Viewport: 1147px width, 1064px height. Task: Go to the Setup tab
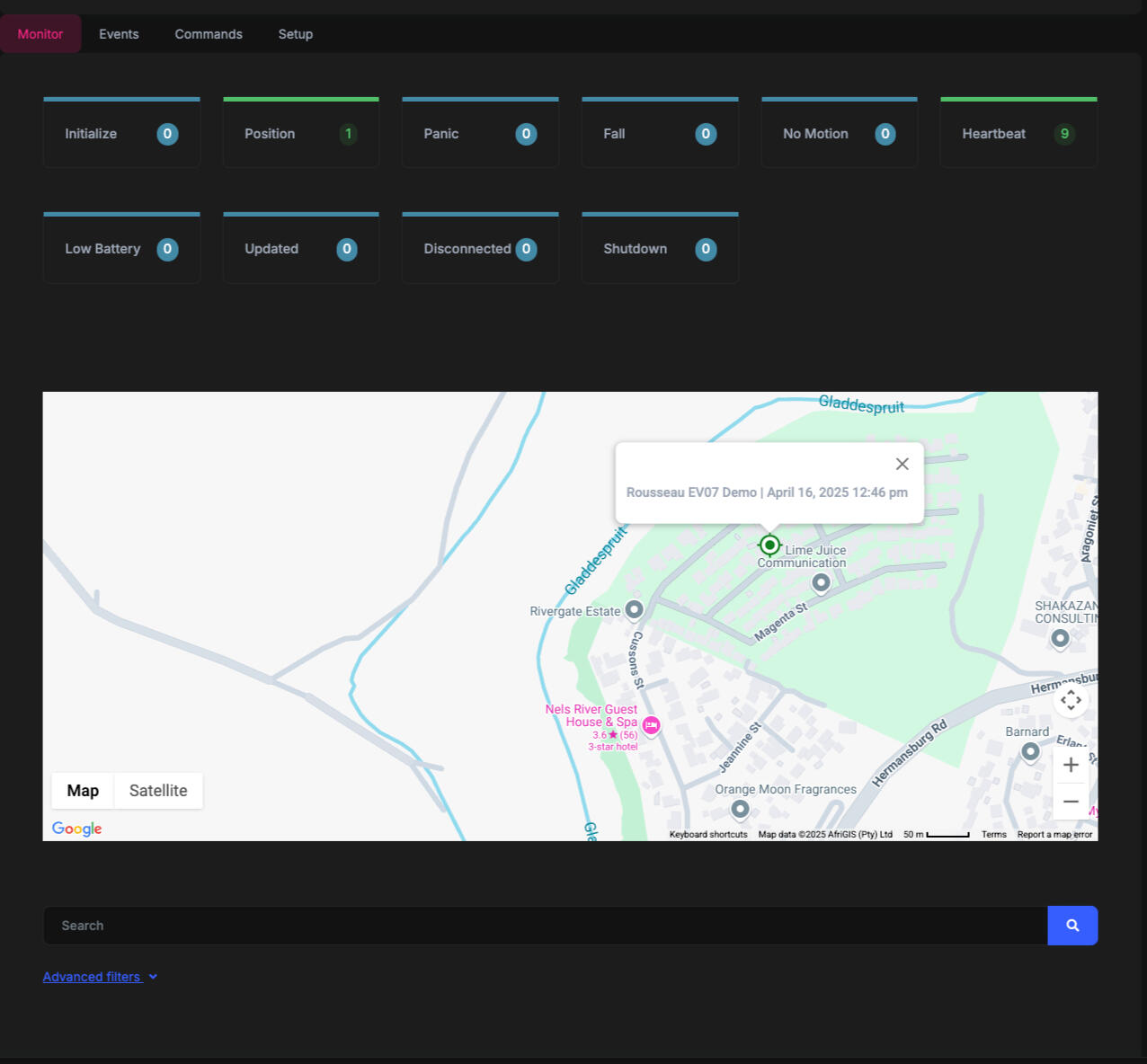coord(296,34)
